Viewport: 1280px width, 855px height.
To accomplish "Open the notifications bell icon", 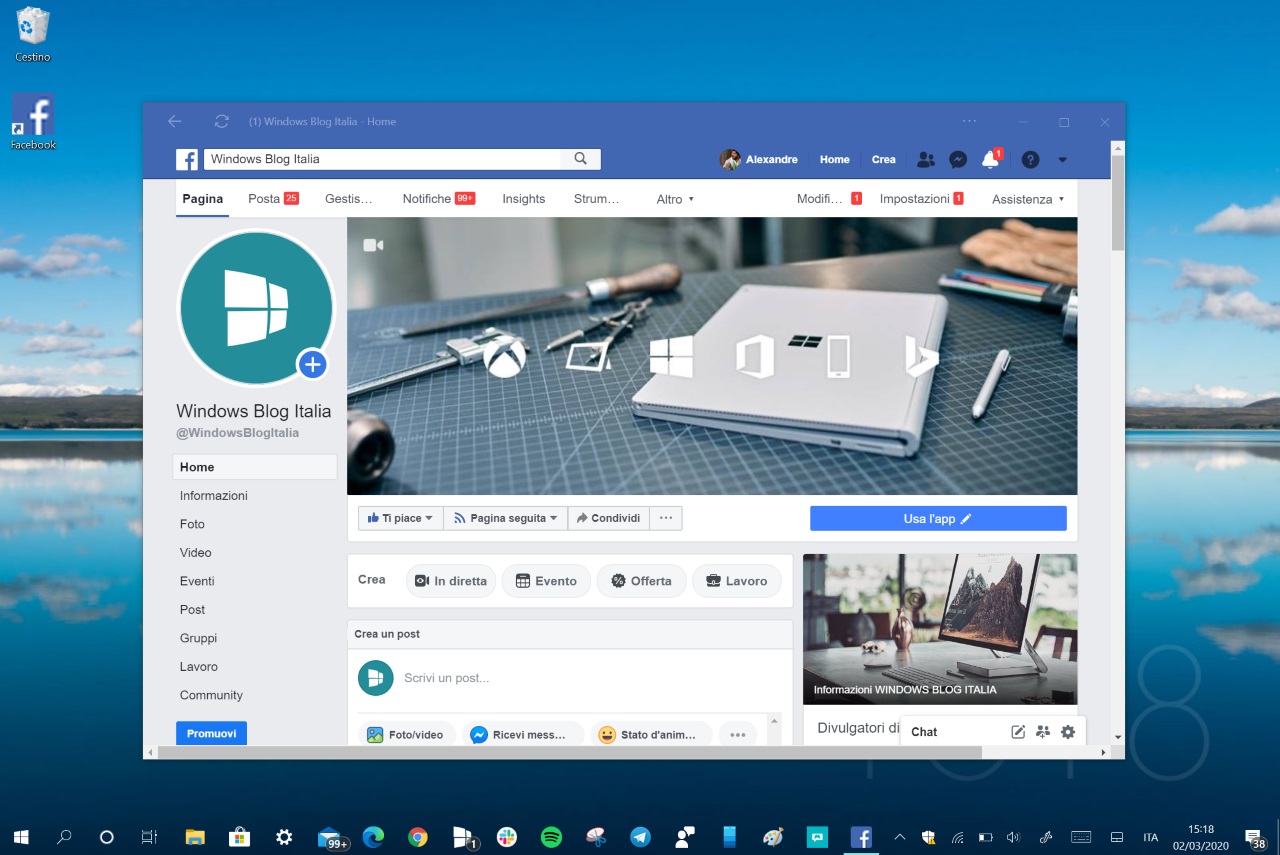I will pos(991,159).
